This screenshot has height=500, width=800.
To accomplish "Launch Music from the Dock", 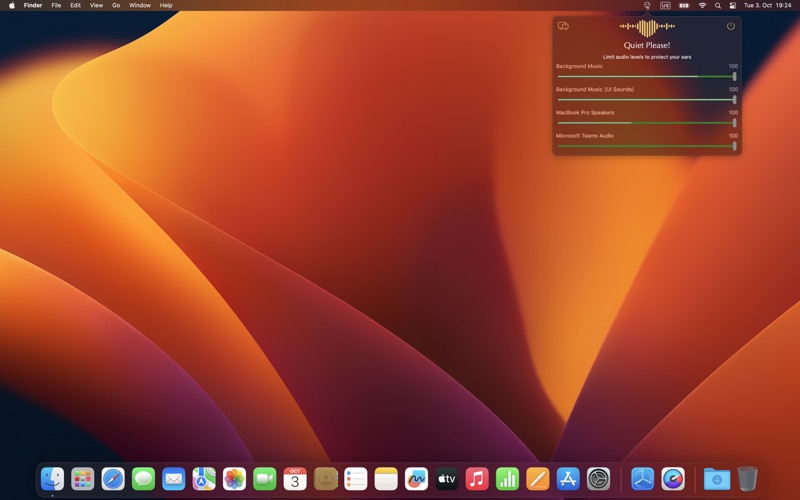I will point(477,479).
